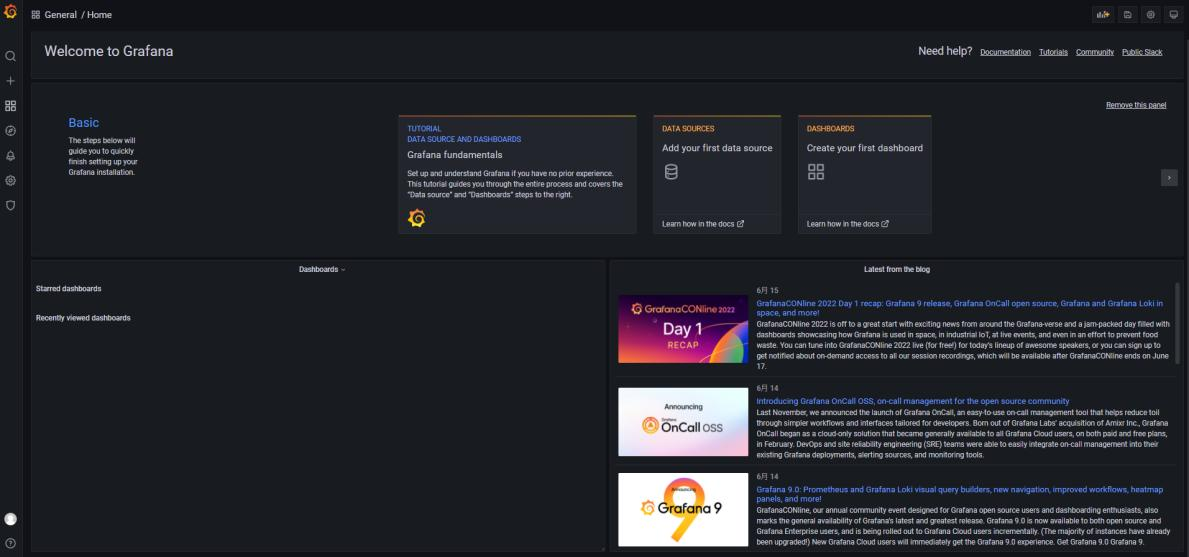Click the Save dashboard icon
1189x557 pixels.
tap(1128, 14)
